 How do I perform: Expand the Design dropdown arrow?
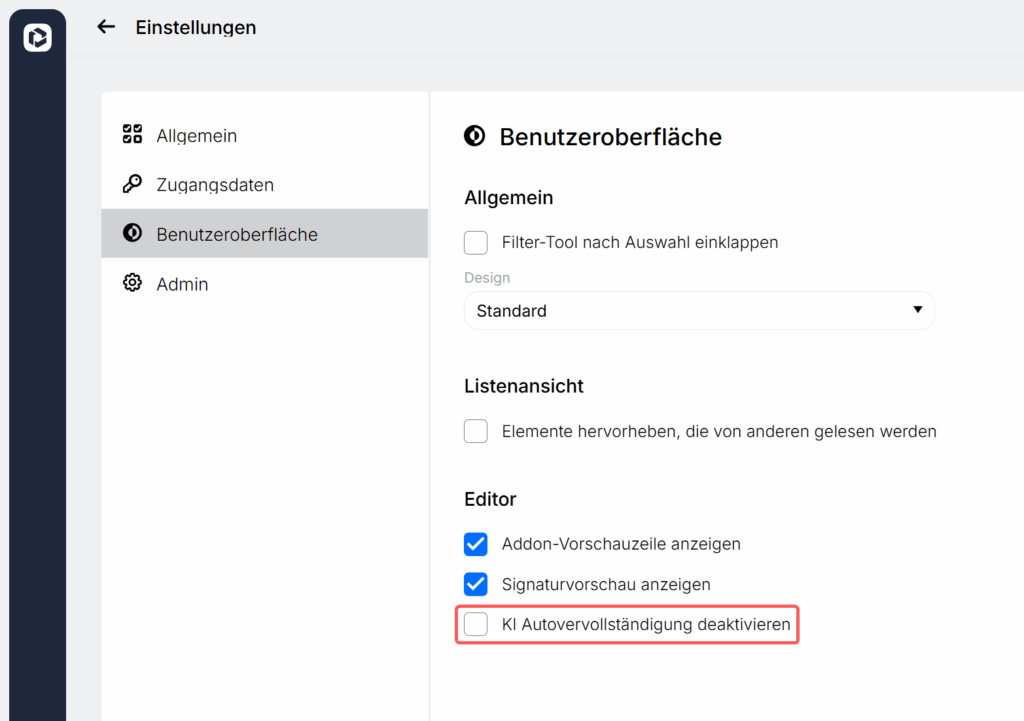pyautogui.click(x=917, y=310)
